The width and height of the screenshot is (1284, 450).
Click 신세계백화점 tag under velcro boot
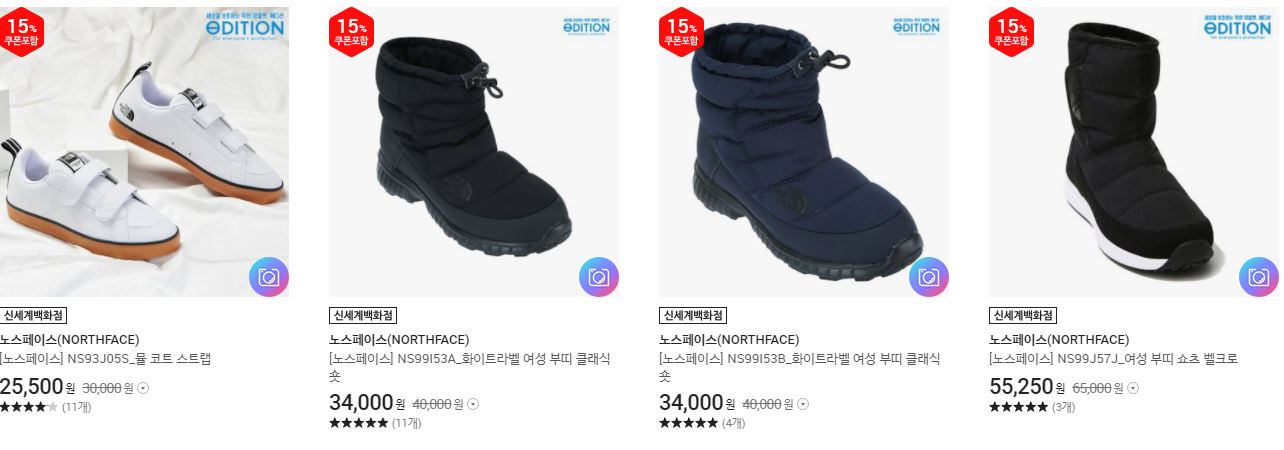tap(1022, 315)
